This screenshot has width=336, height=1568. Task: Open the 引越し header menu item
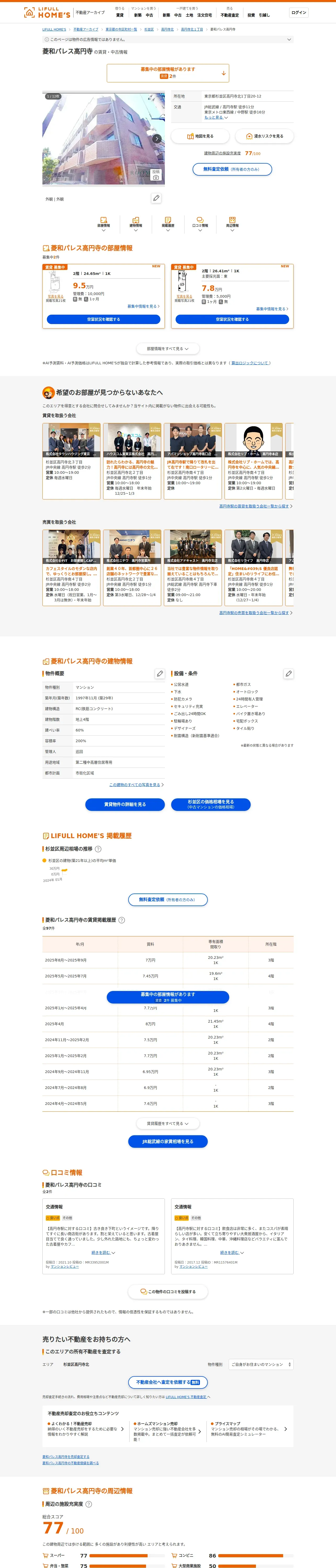(x=264, y=15)
